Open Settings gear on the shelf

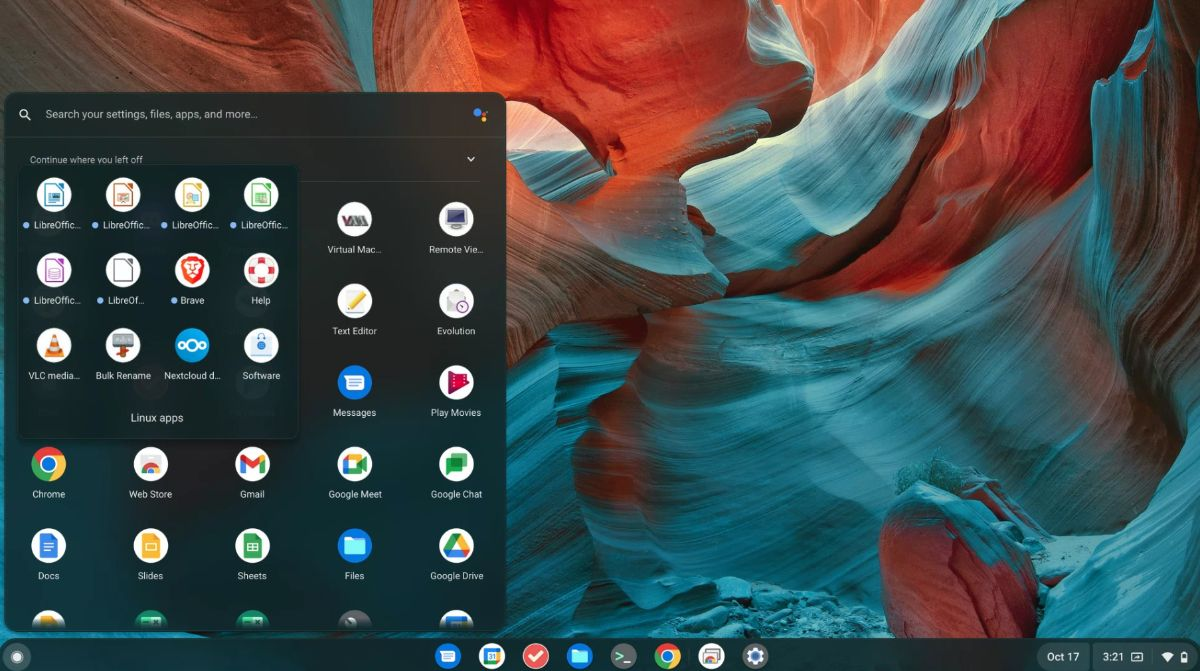[755, 656]
